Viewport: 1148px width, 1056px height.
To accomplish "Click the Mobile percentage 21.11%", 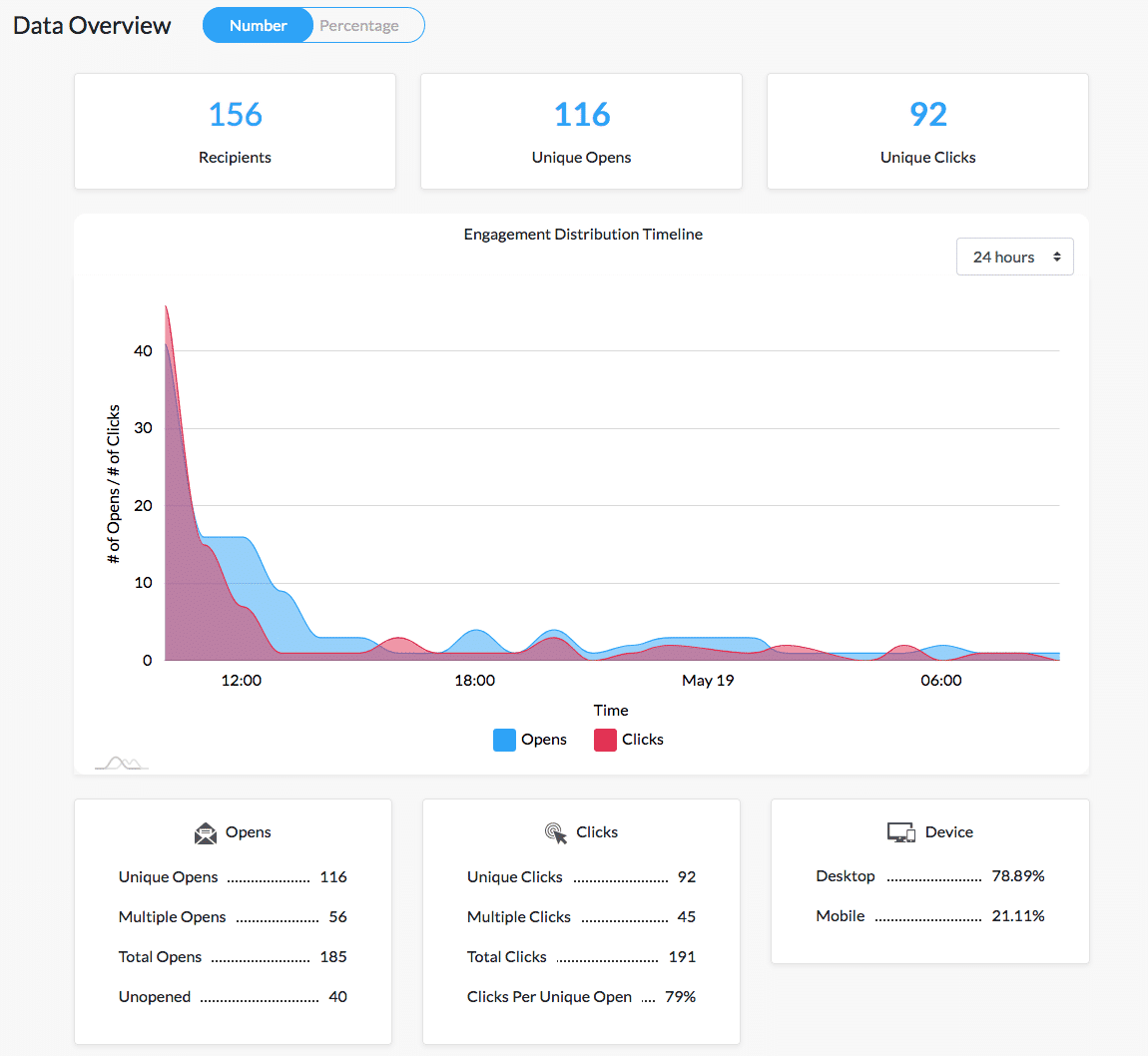I will [x=1017, y=916].
